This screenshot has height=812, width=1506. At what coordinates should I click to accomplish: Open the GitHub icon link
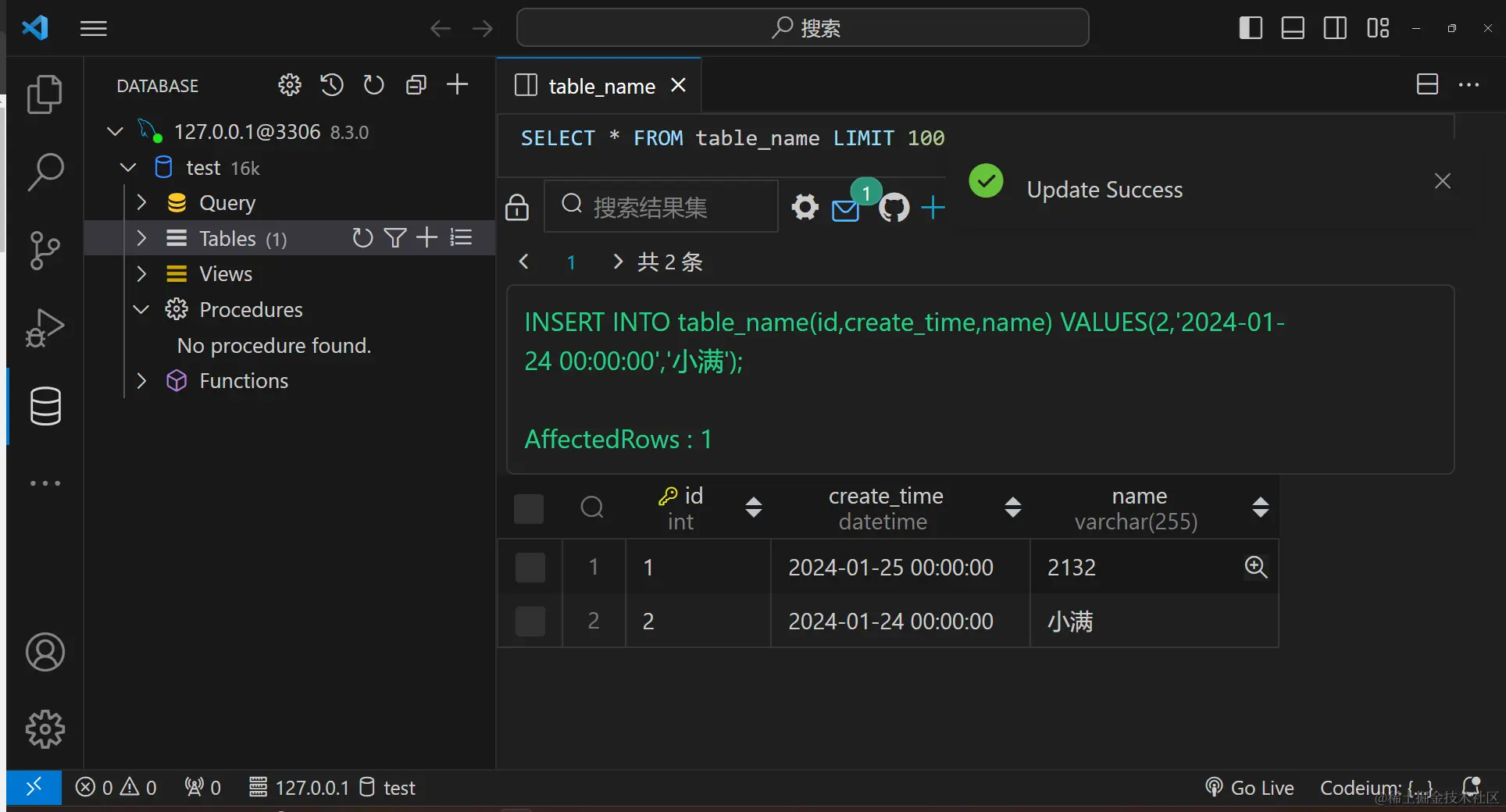pos(894,207)
